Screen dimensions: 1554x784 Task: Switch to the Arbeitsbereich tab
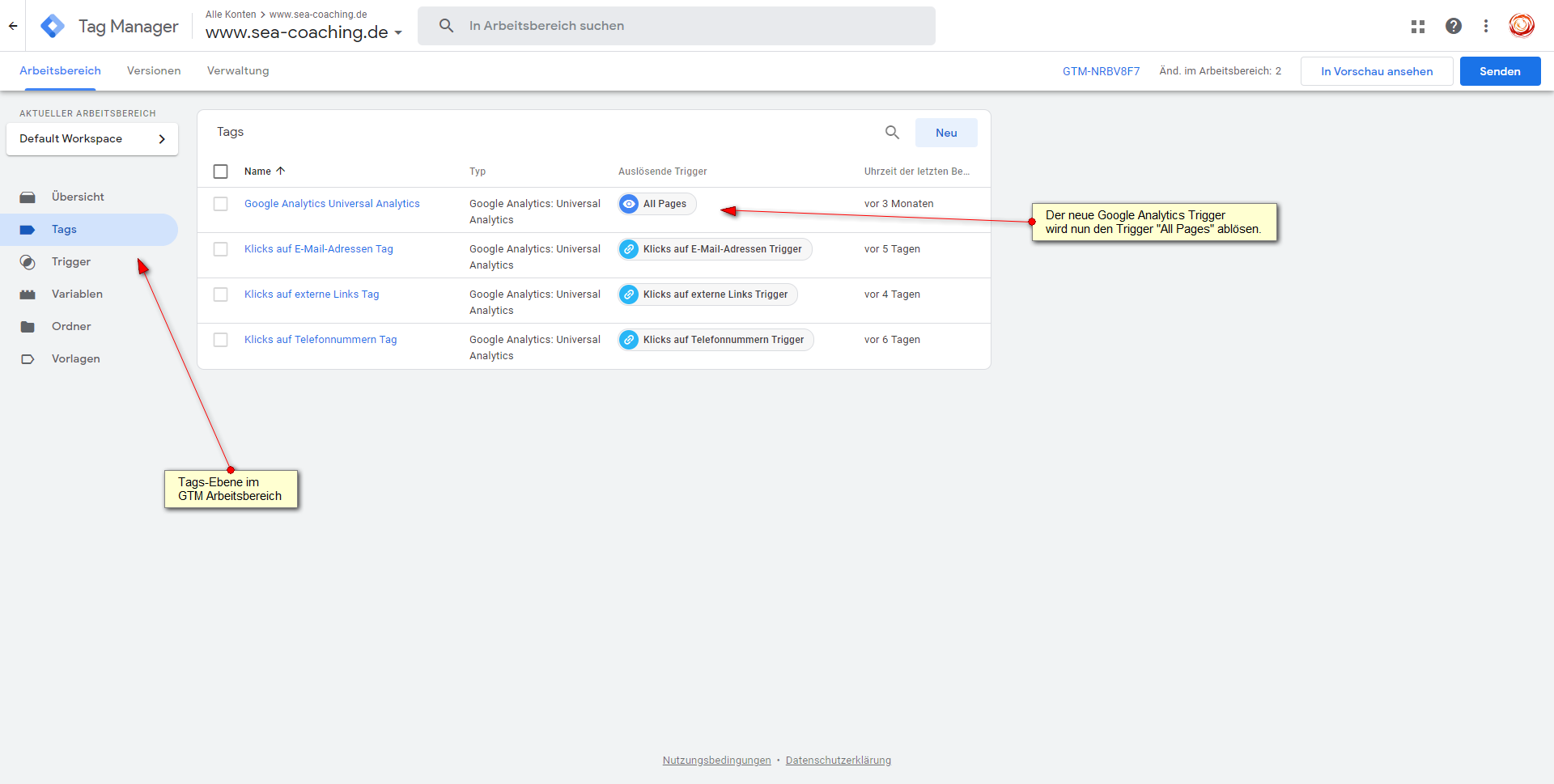click(x=60, y=71)
